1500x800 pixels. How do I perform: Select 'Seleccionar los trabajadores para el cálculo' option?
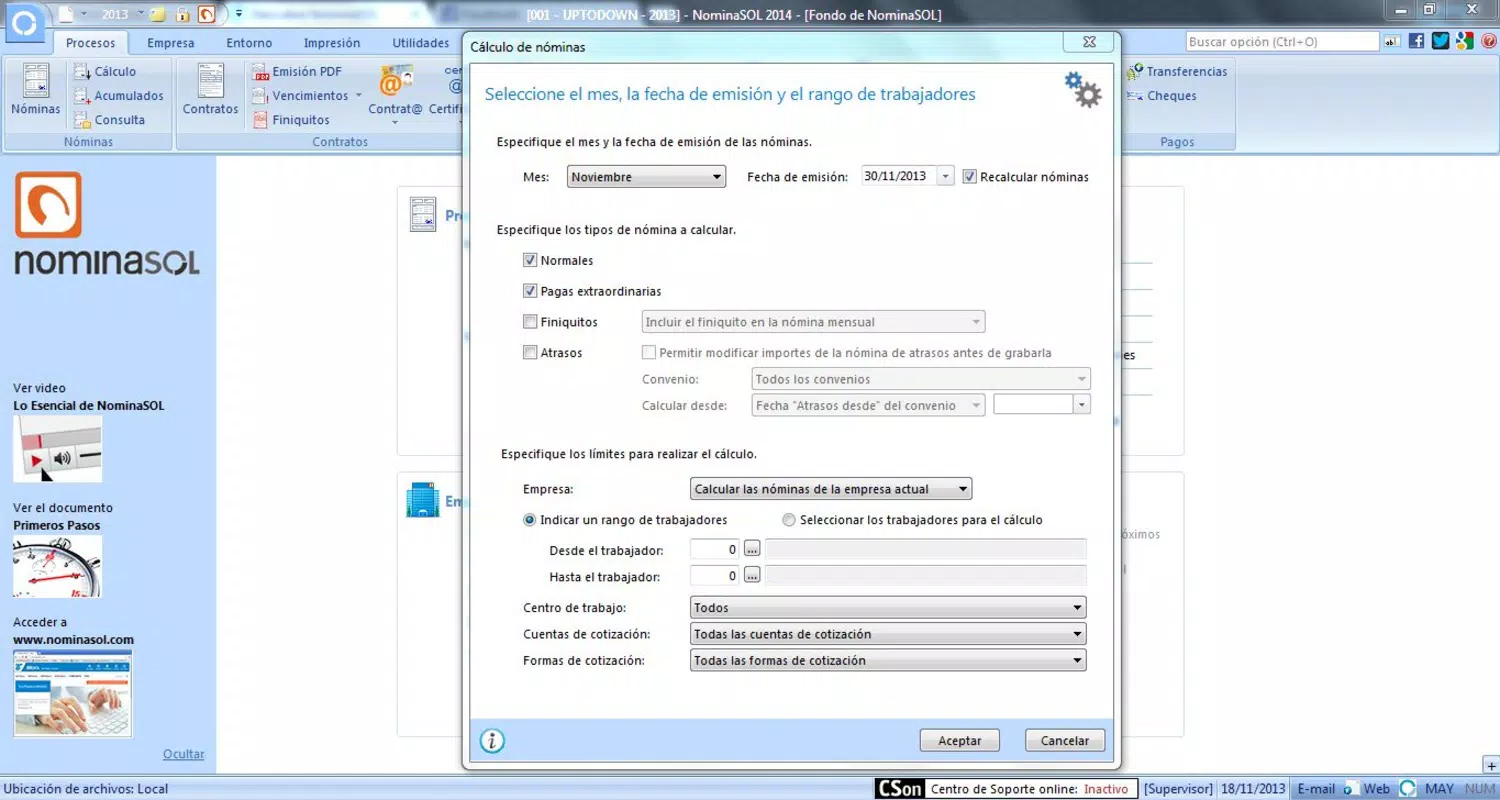click(x=789, y=520)
